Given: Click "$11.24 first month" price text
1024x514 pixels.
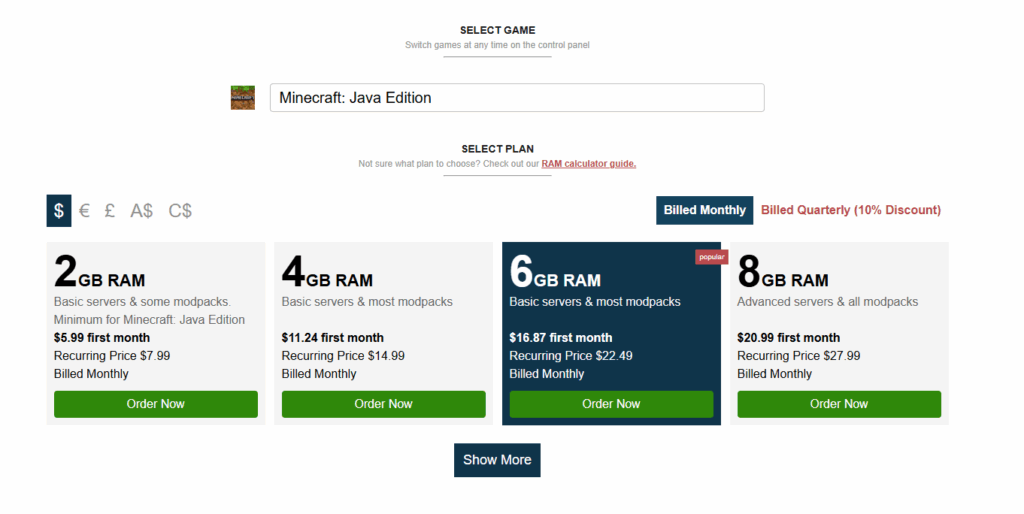Looking at the screenshot, I should click(332, 338).
